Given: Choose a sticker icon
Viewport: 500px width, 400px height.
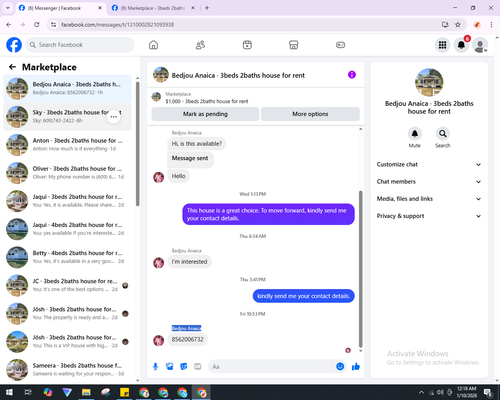Looking at the screenshot, I should (x=184, y=367).
